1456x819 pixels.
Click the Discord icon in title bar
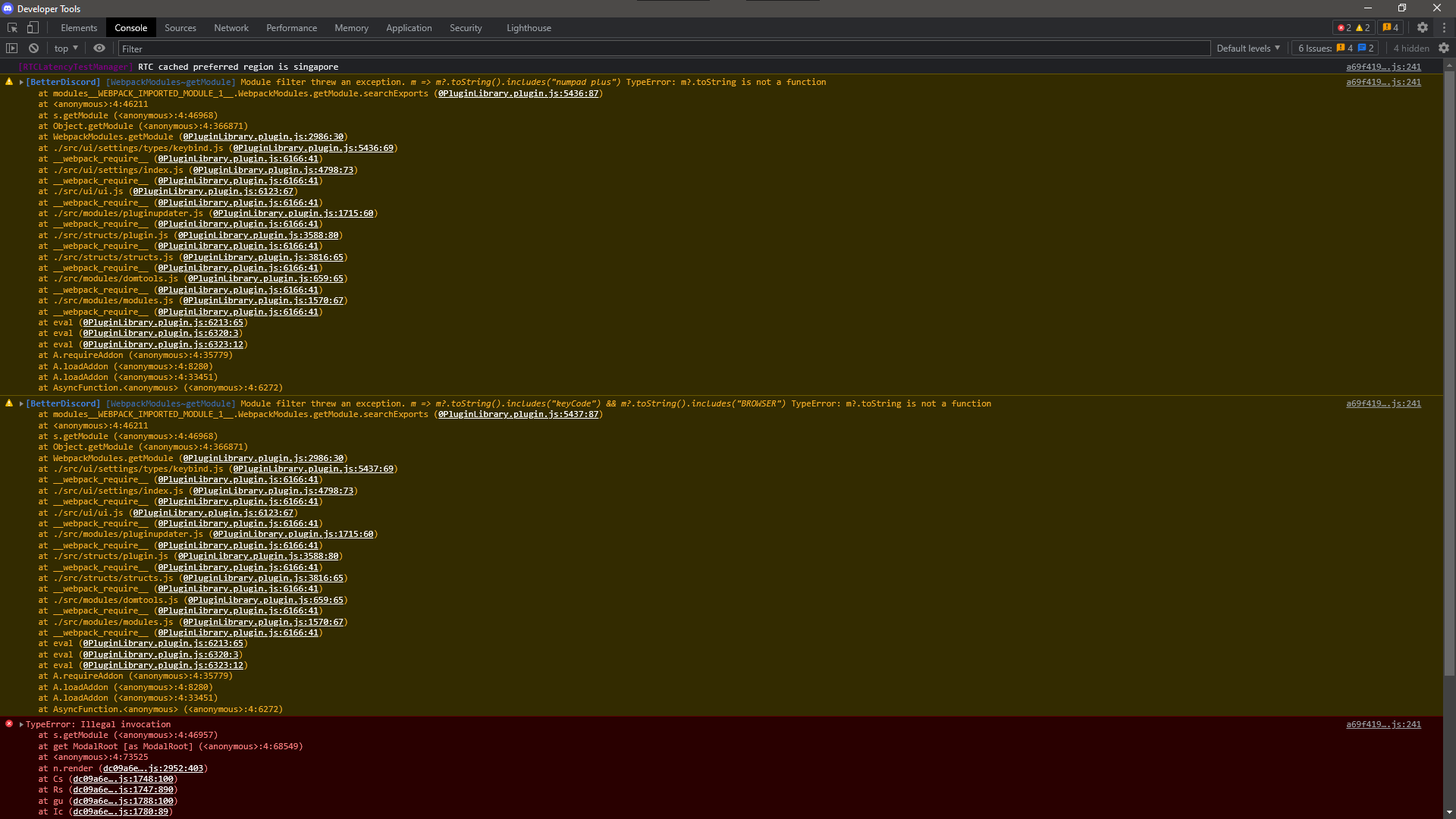pyautogui.click(x=8, y=8)
